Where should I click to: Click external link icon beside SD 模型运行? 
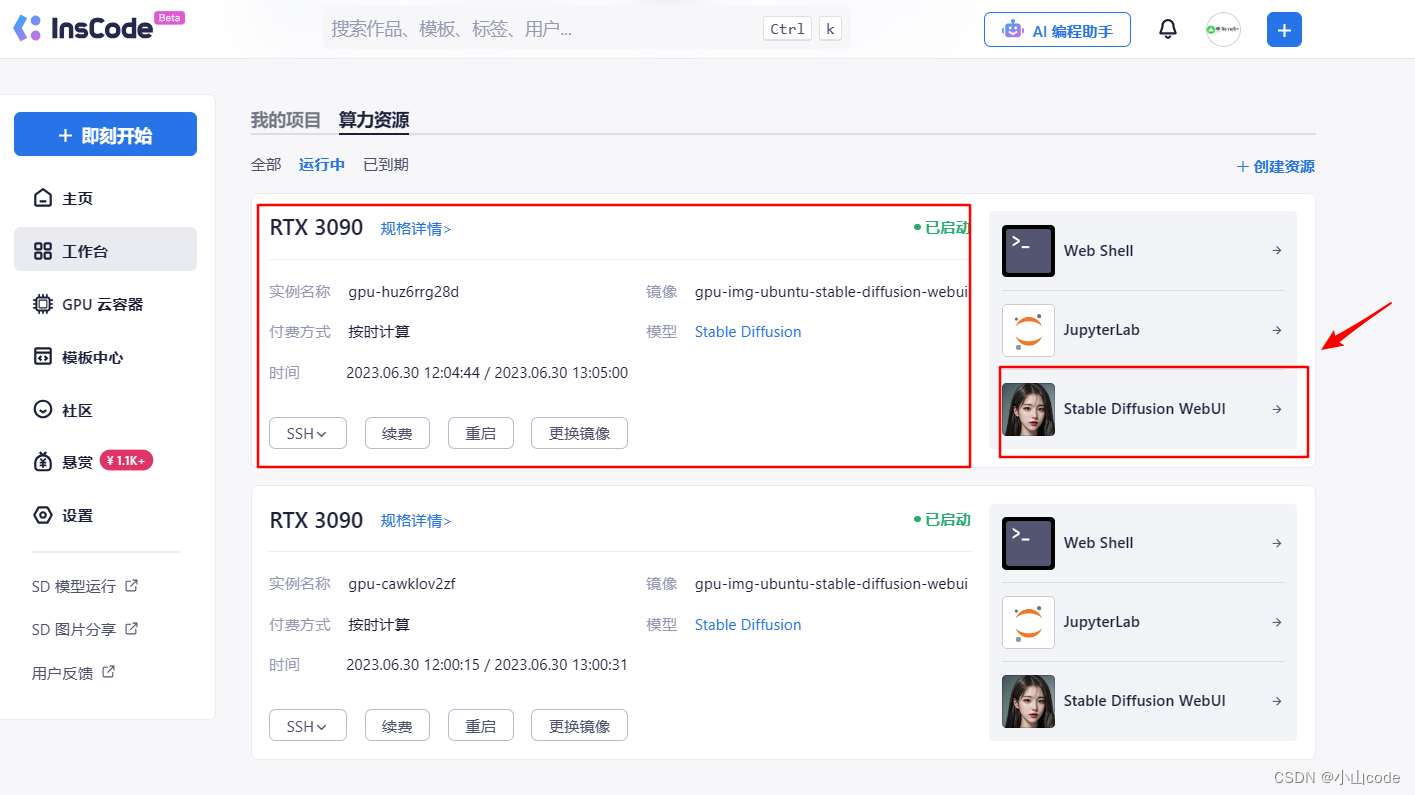point(131,585)
